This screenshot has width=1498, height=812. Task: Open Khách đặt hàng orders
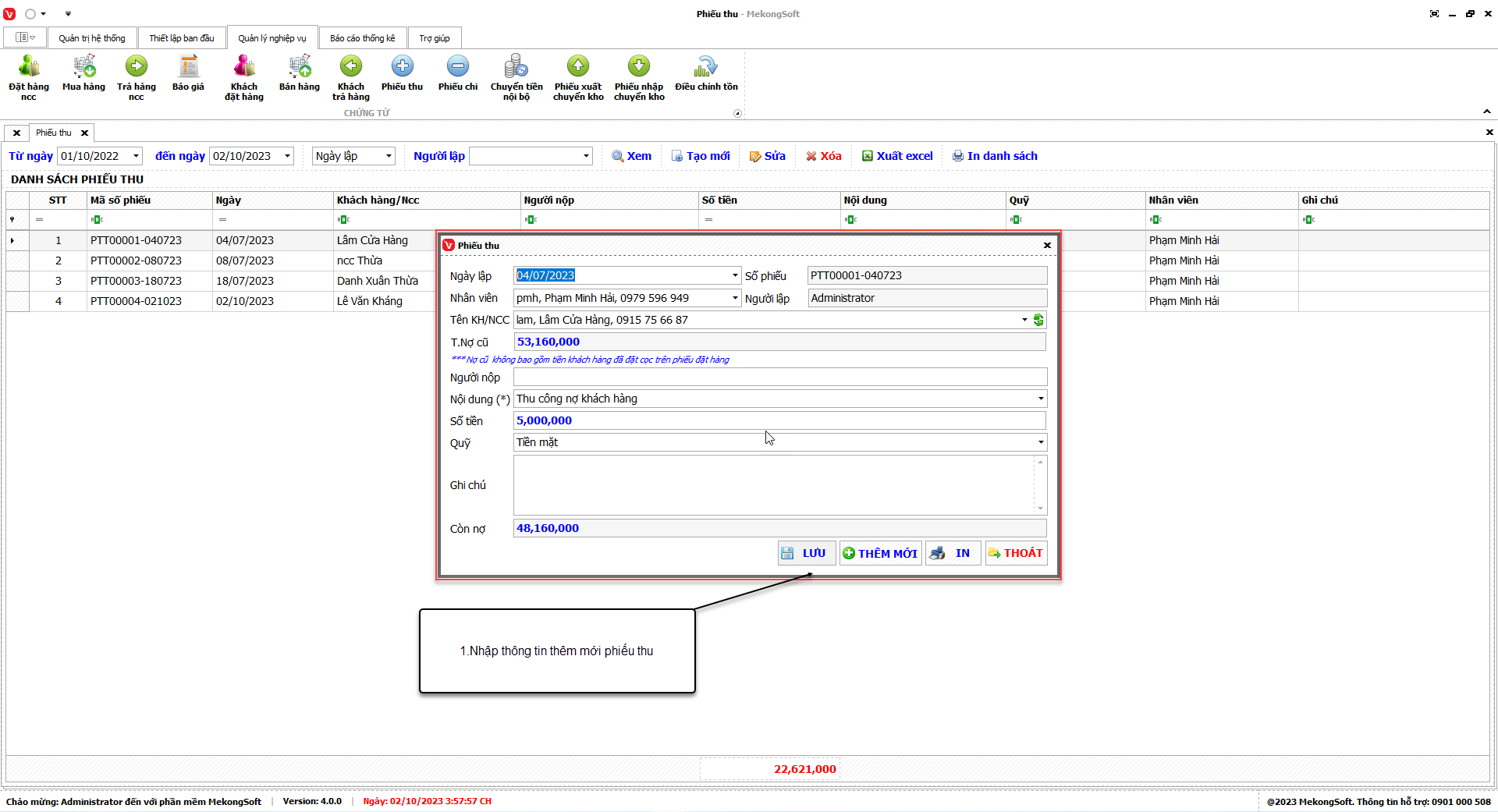coord(244,77)
